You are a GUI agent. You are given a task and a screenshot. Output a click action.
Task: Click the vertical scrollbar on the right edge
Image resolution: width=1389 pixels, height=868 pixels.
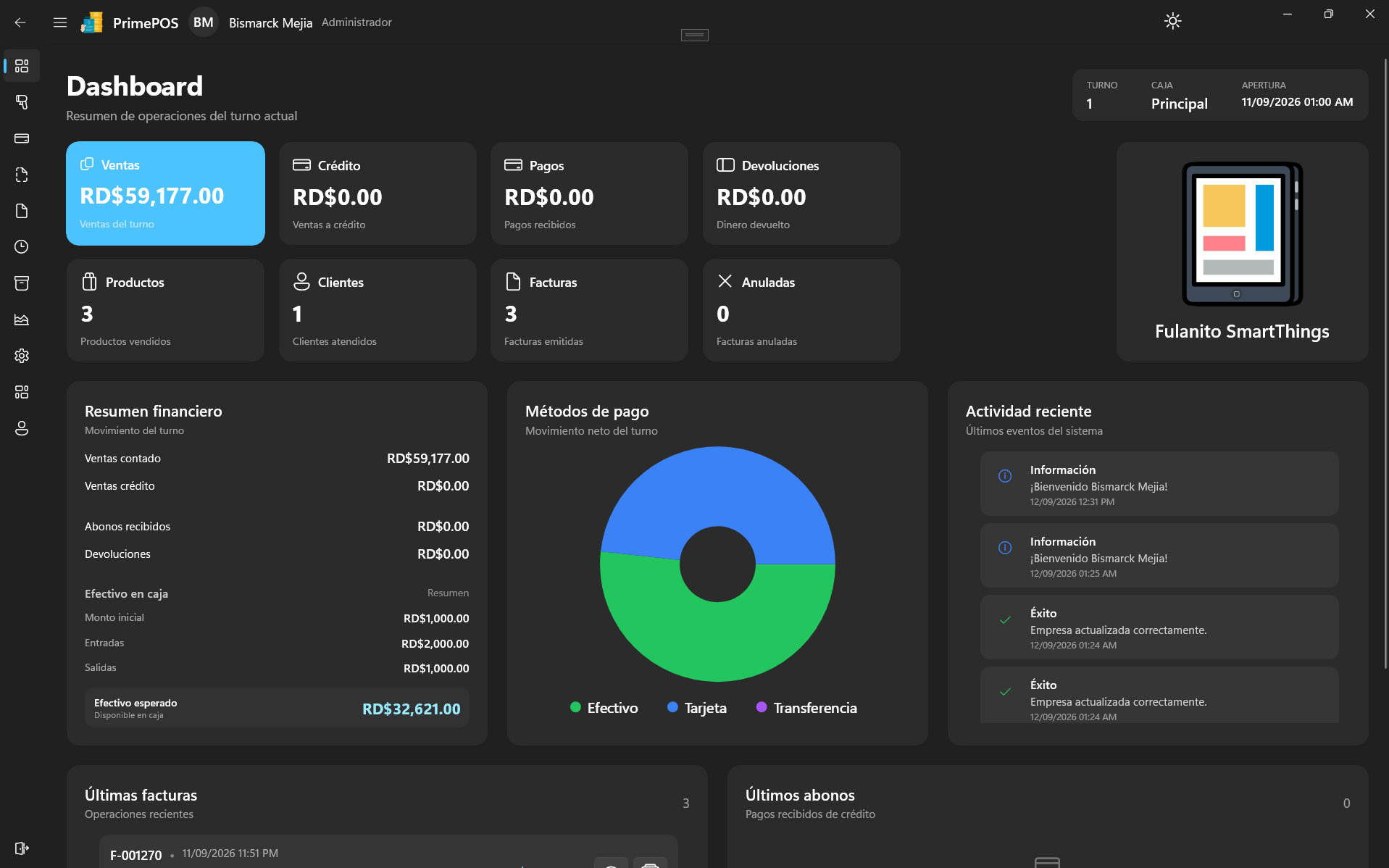coord(1385,362)
